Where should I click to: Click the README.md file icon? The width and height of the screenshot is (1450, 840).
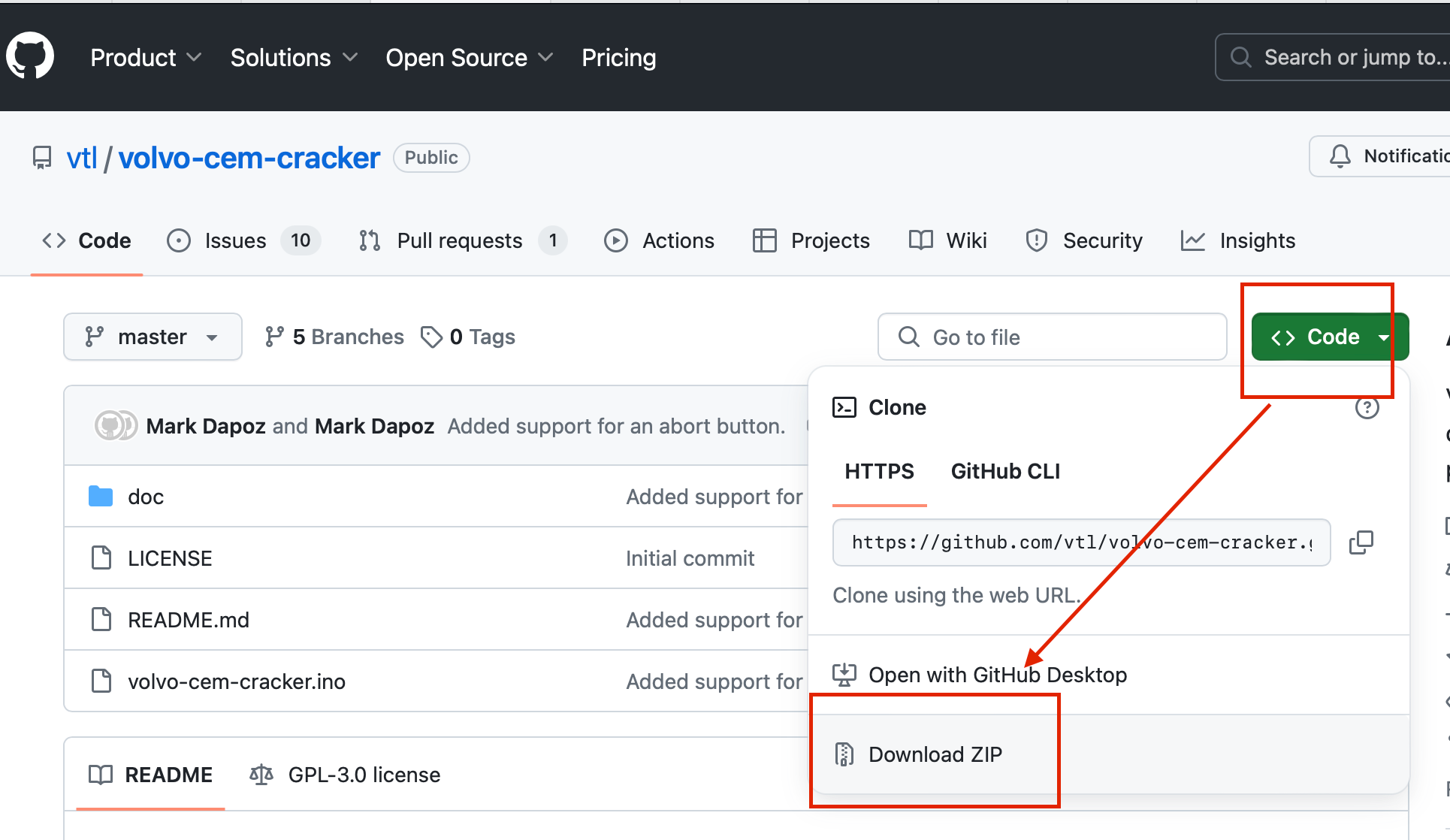[x=101, y=620]
